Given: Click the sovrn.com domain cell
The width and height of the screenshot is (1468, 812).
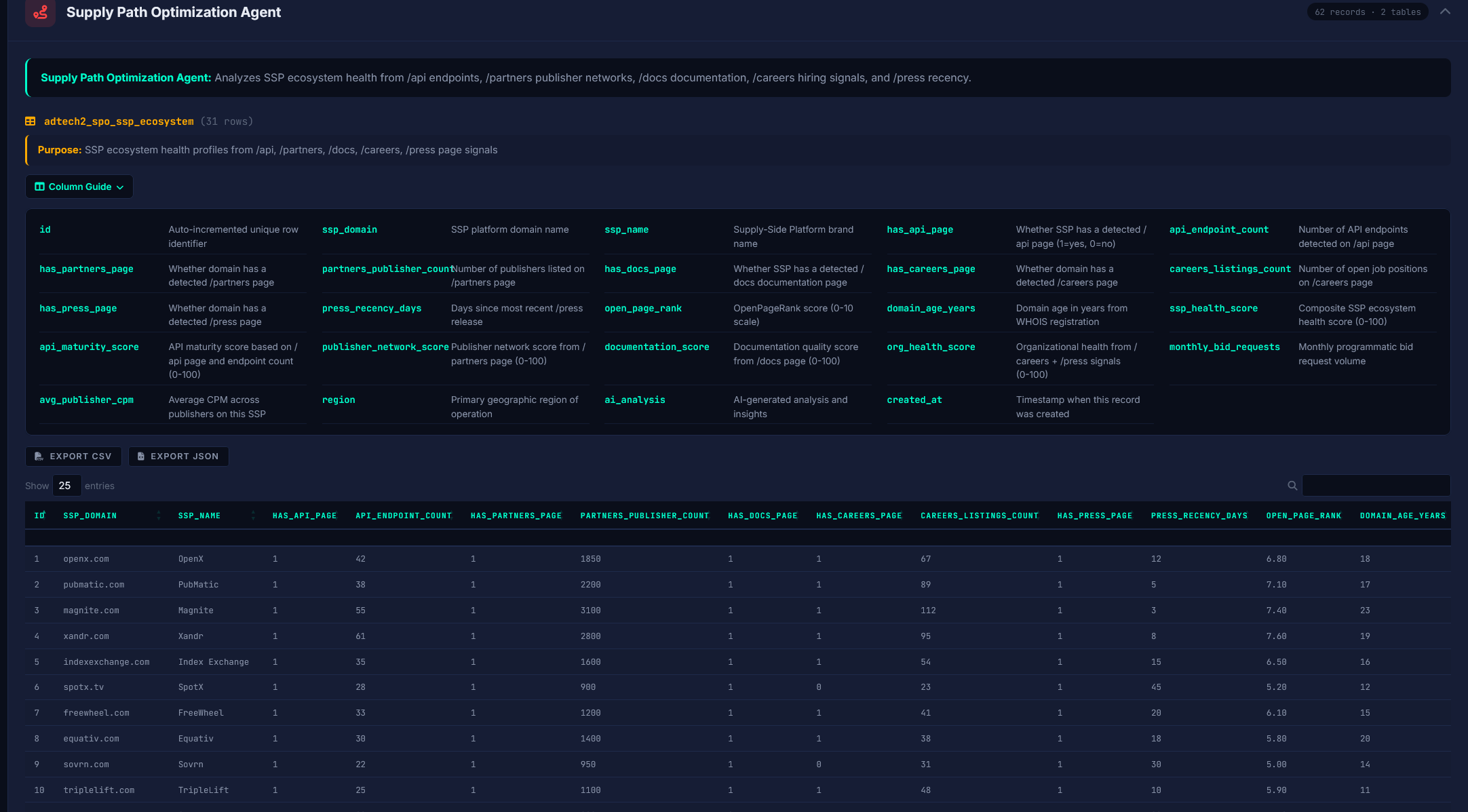Looking at the screenshot, I should pyautogui.click(x=86, y=765).
